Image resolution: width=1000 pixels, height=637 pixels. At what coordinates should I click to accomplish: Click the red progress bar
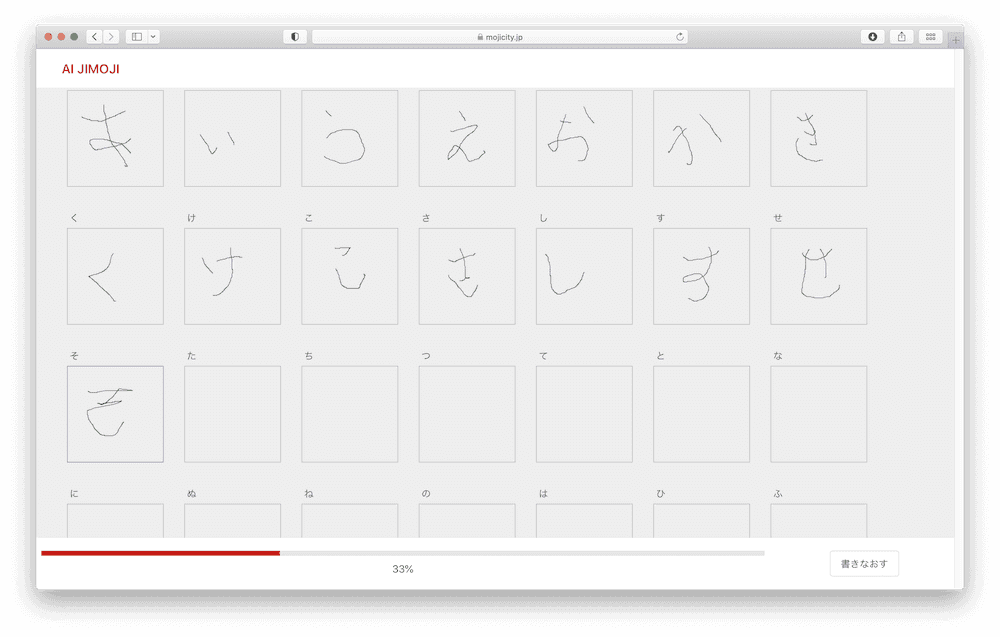(x=161, y=553)
